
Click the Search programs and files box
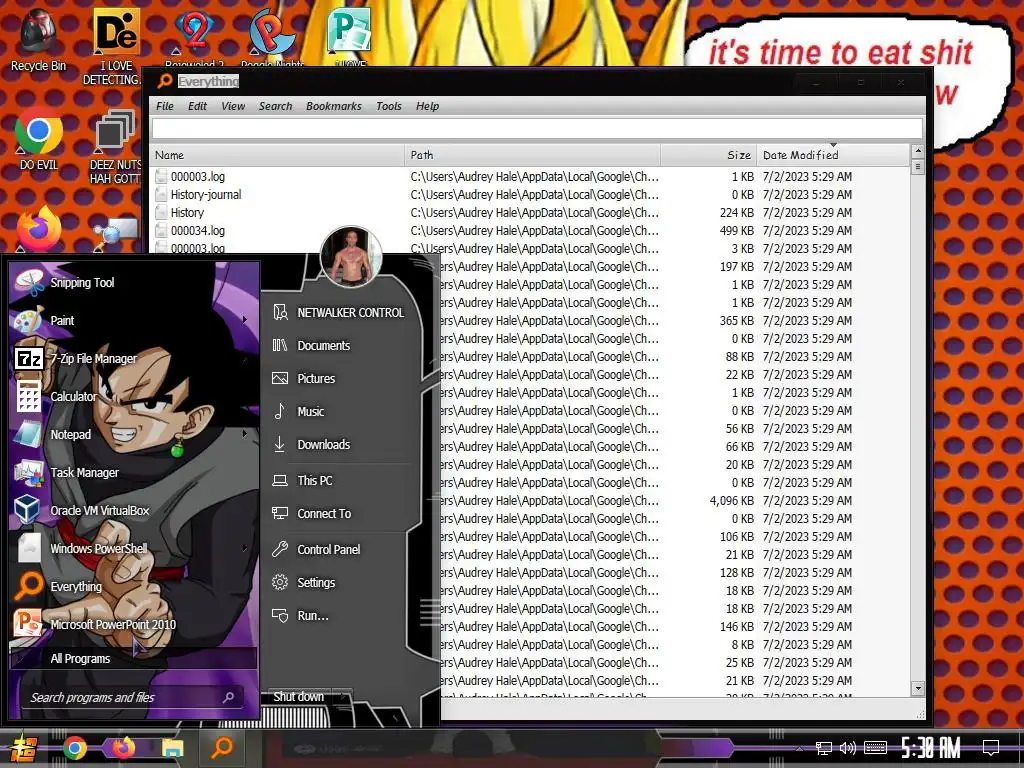tap(131, 697)
